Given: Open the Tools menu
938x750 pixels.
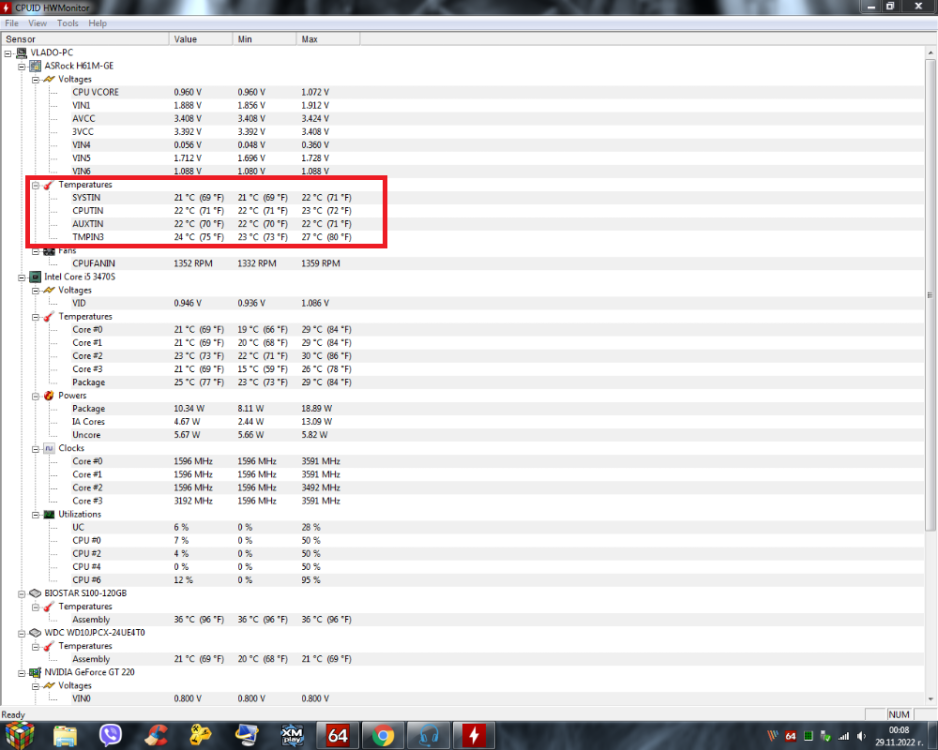Looking at the screenshot, I should click(68, 23).
